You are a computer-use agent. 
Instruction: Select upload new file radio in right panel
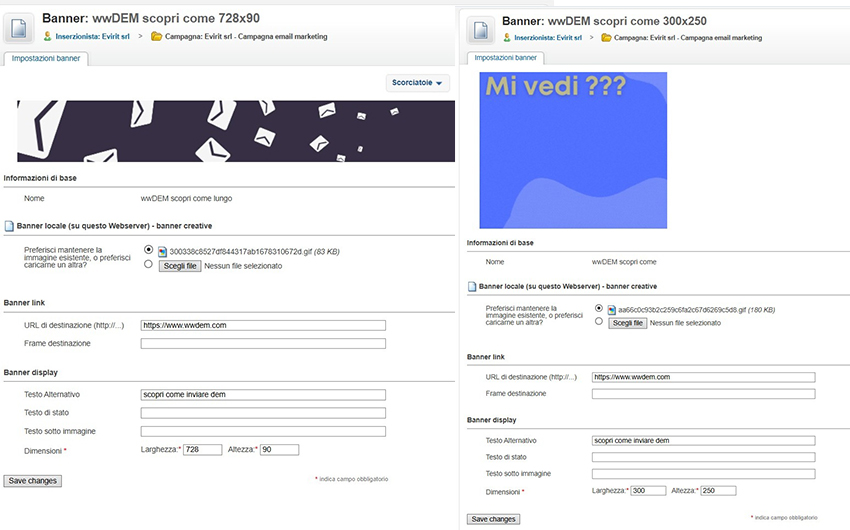tap(599, 322)
